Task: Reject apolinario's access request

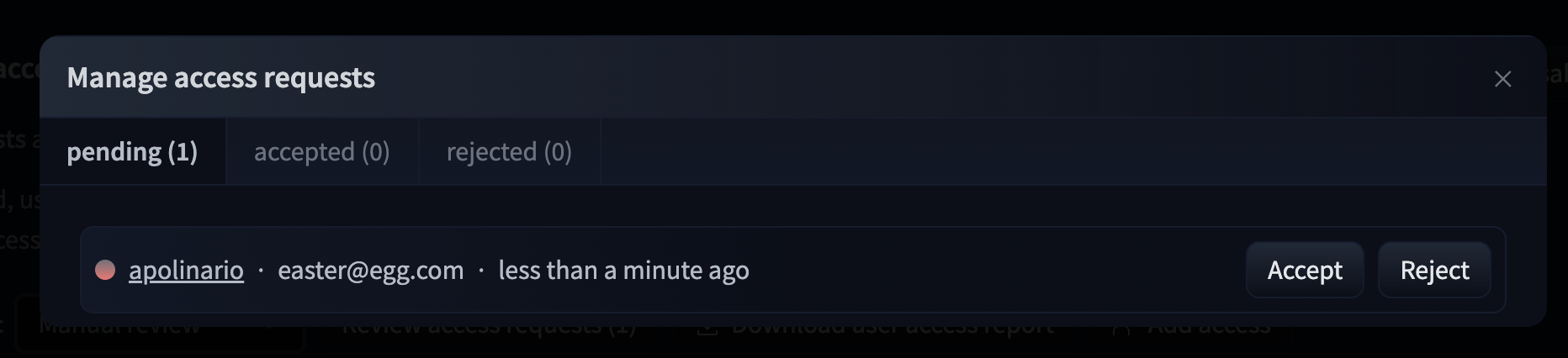Action: point(1434,270)
